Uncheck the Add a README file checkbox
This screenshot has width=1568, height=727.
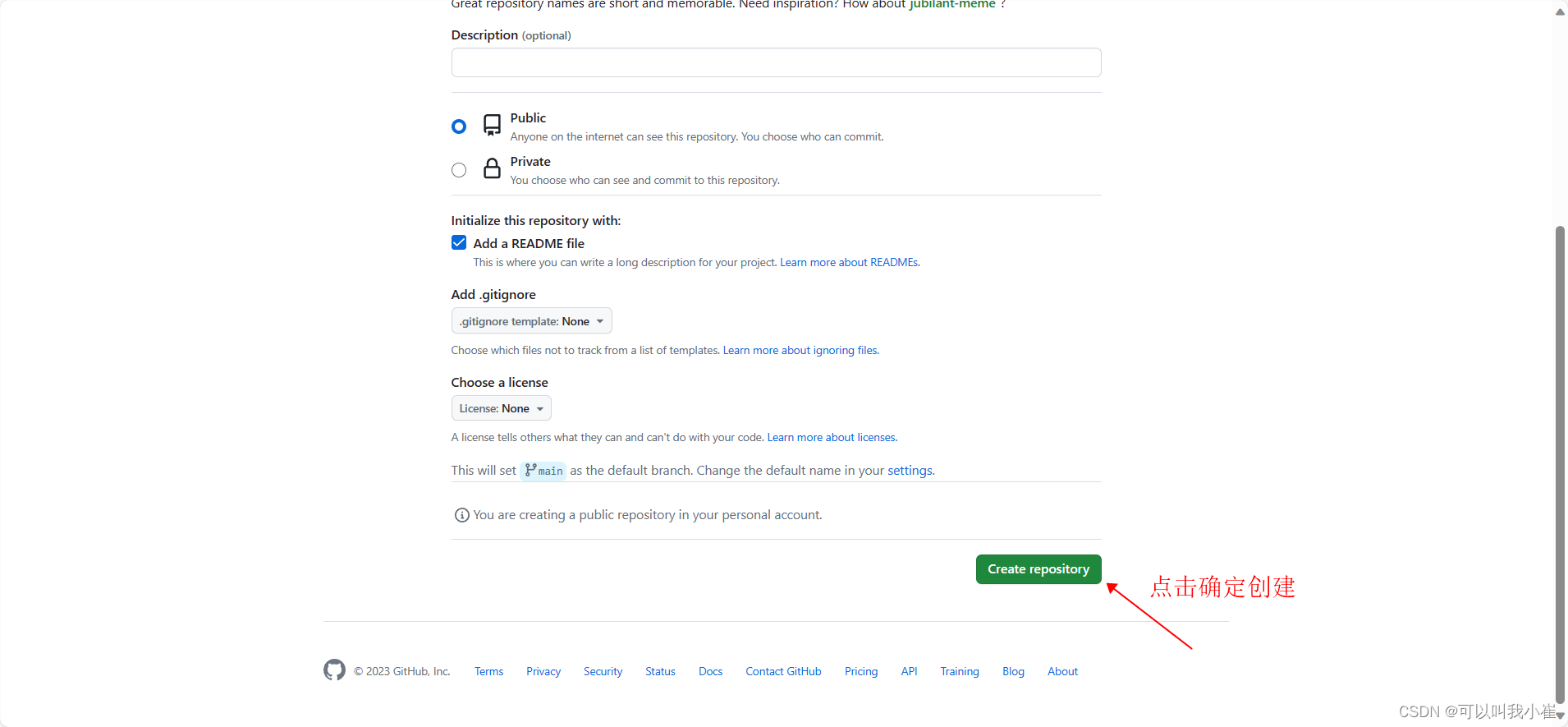coord(459,242)
